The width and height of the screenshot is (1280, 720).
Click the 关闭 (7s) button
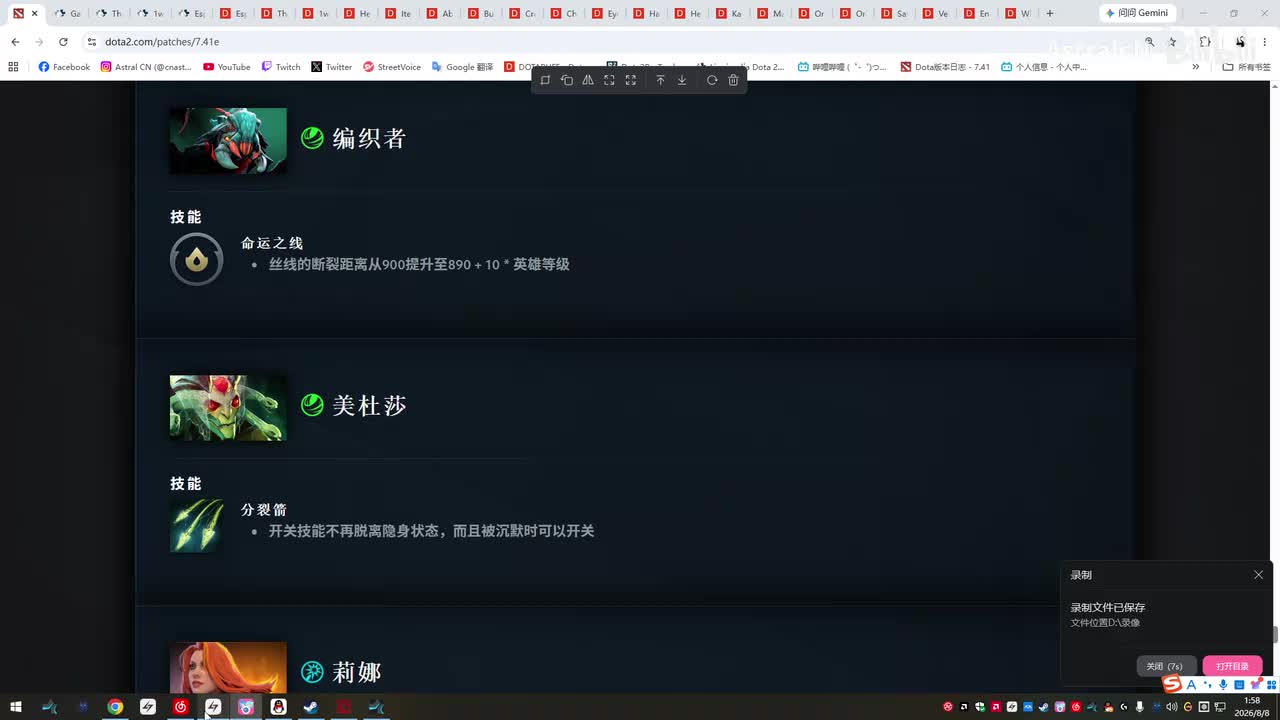pyautogui.click(x=1165, y=666)
